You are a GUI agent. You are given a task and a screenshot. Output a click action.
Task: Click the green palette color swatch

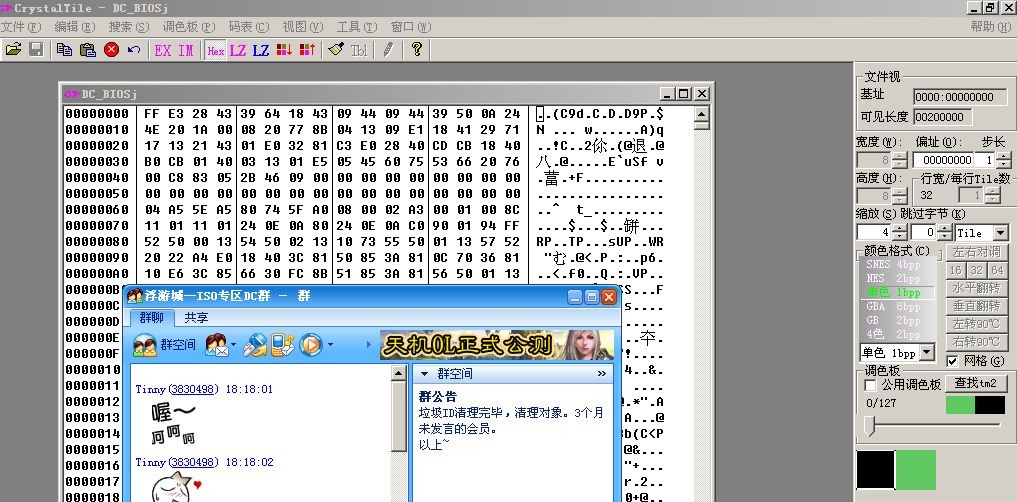[915, 470]
